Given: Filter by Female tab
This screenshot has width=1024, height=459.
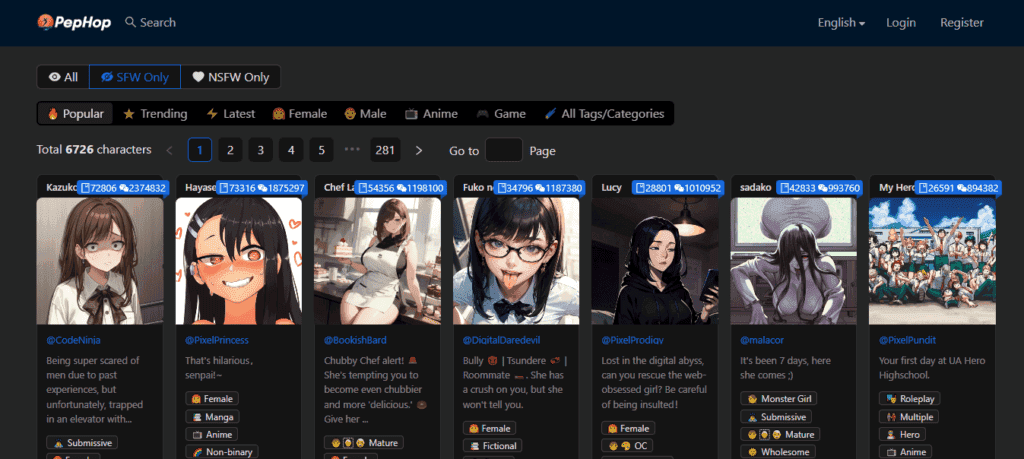Looking at the screenshot, I should [x=301, y=114].
